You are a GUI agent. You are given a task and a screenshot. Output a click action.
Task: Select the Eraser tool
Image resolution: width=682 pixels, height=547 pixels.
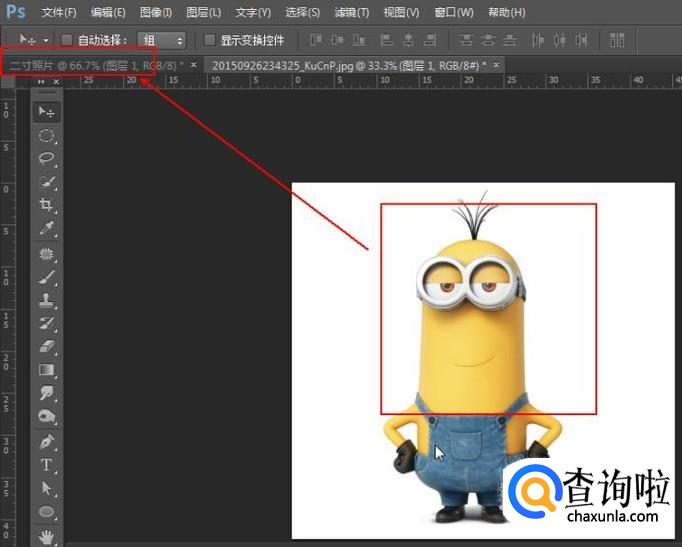(46, 347)
